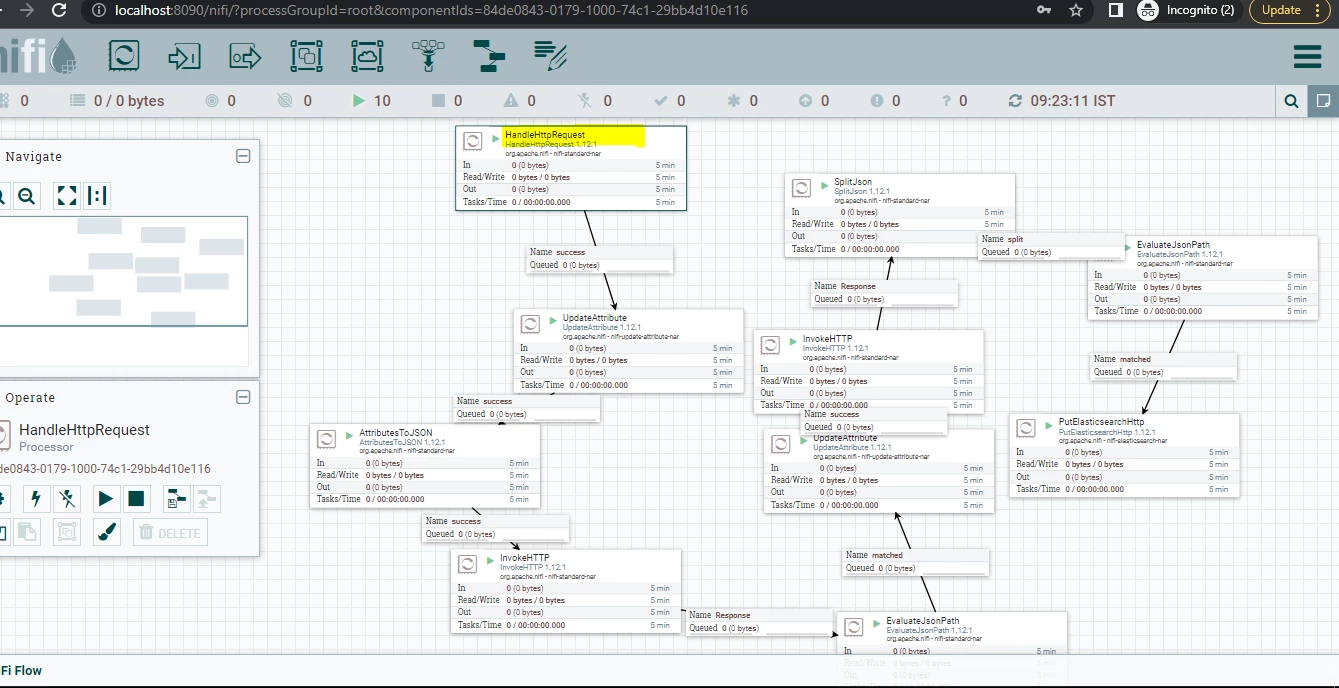Select the Remote Process Group icon
This screenshot has height=688, width=1339.
pyautogui.click(x=367, y=56)
